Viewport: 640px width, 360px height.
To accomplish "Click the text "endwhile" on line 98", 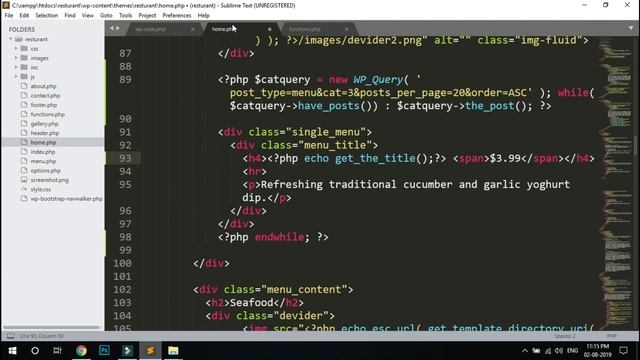I will pyautogui.click(x=279, y=237).
